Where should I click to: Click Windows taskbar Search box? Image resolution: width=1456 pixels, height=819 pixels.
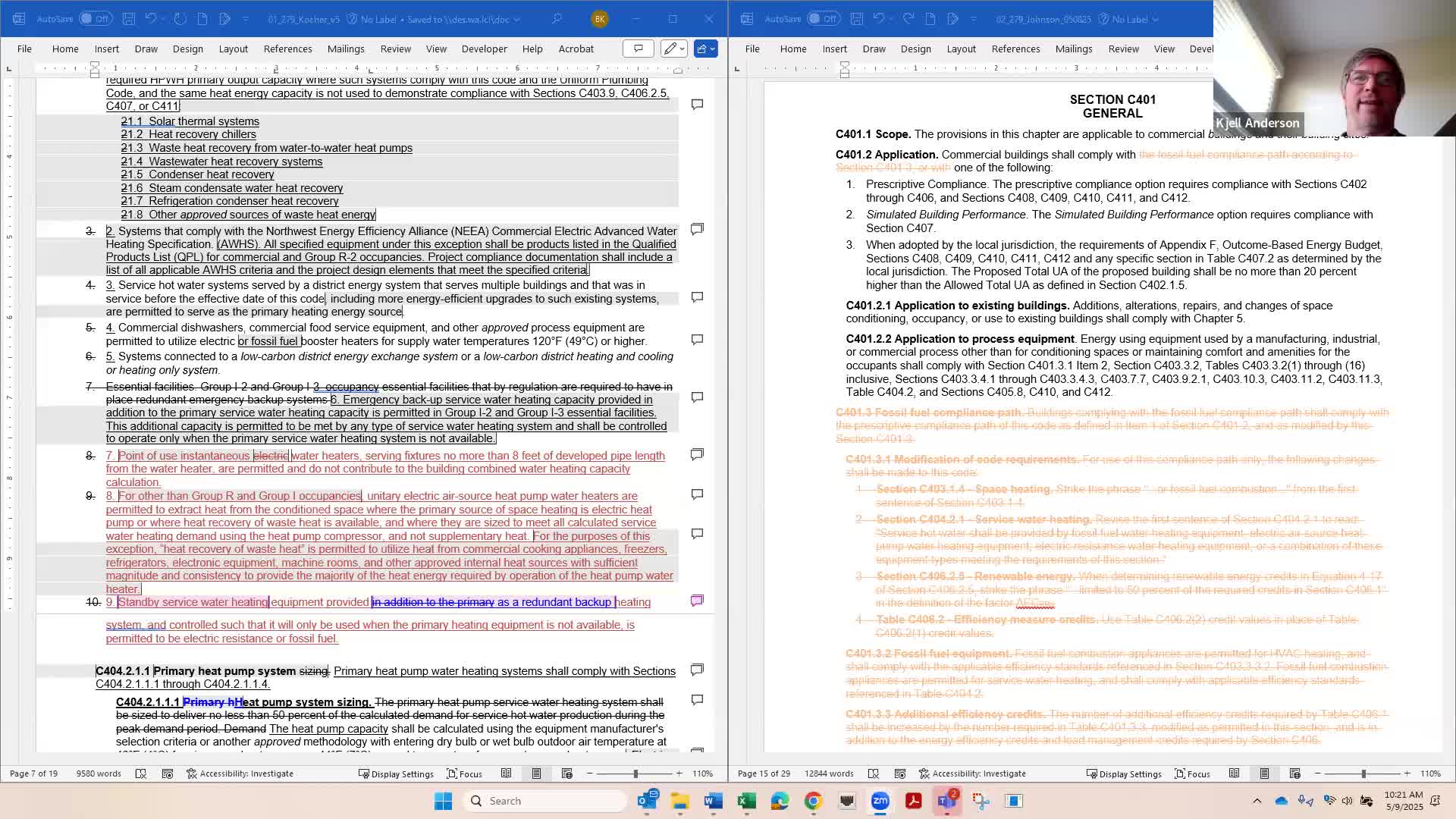(x=545, y=801)
